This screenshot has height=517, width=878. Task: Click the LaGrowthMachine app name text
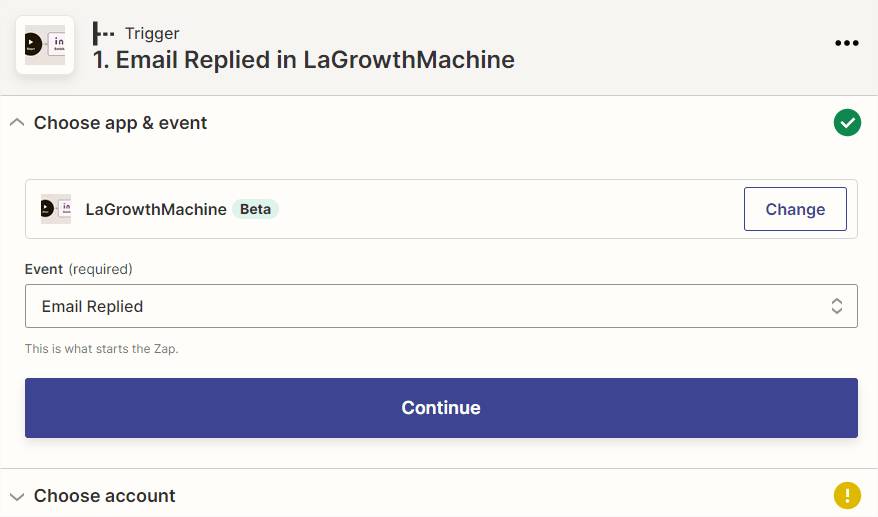156,209
